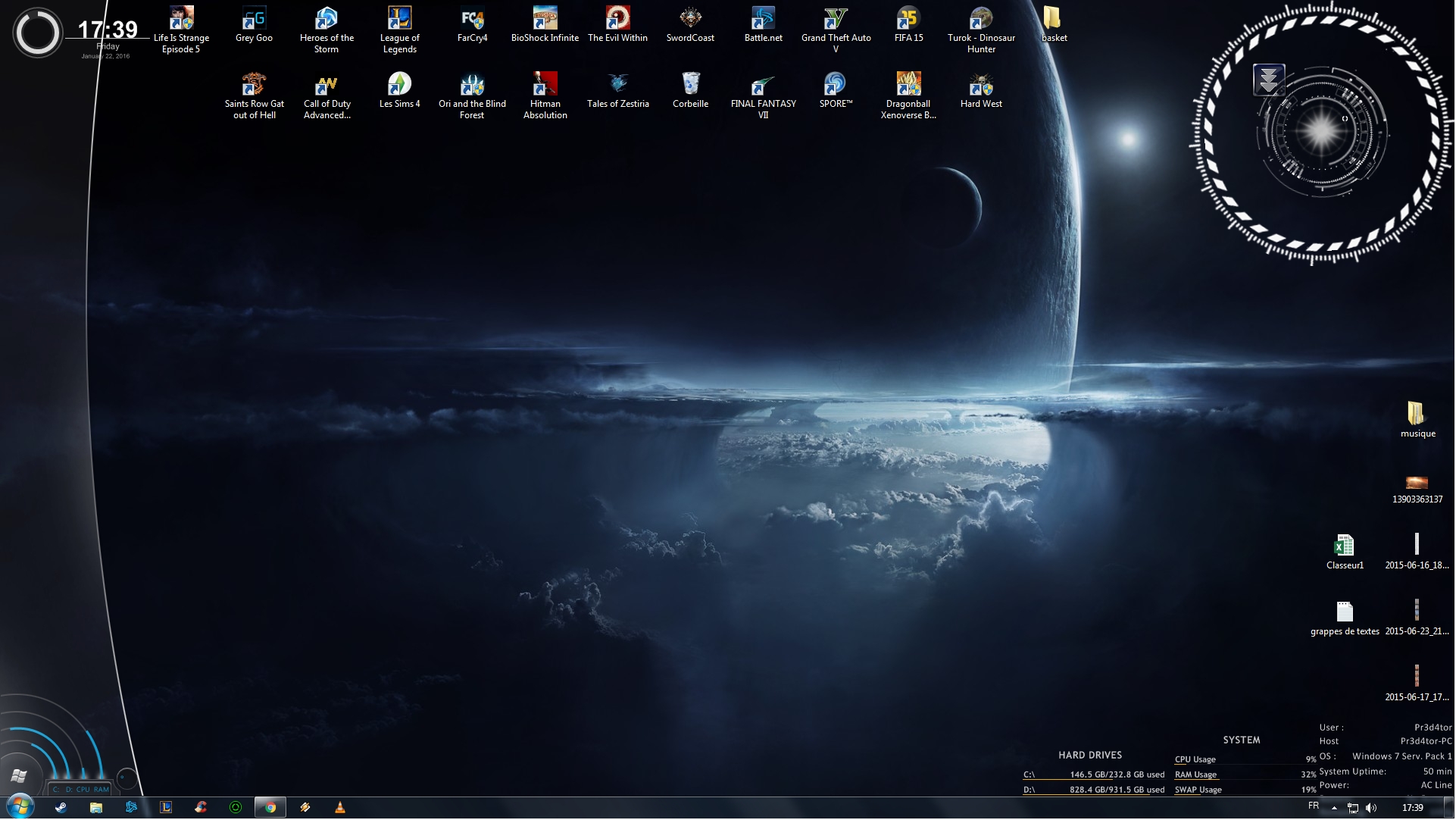Viewport: 1456px width, 820px height.
Task: Launch FINAL FANTASY VII shortcut
Action: (x=764, y=96)
